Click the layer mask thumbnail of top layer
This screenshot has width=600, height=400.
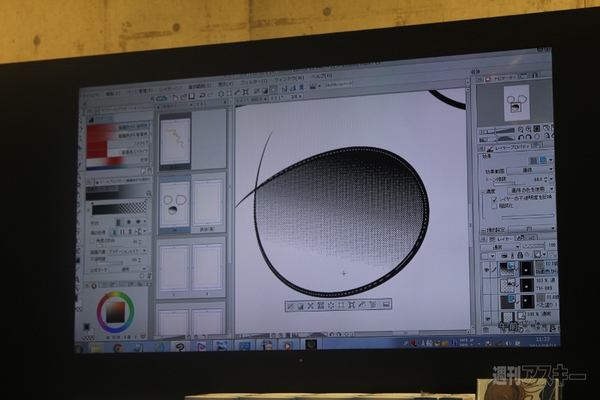(527, 267)
